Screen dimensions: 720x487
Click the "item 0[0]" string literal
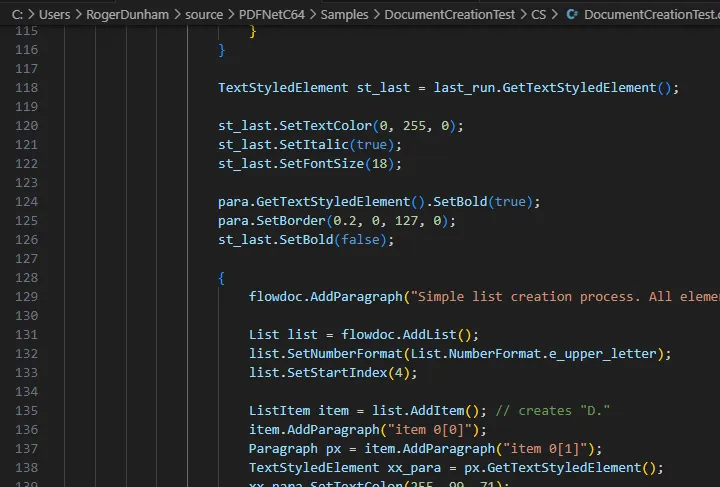pos(429,430)
